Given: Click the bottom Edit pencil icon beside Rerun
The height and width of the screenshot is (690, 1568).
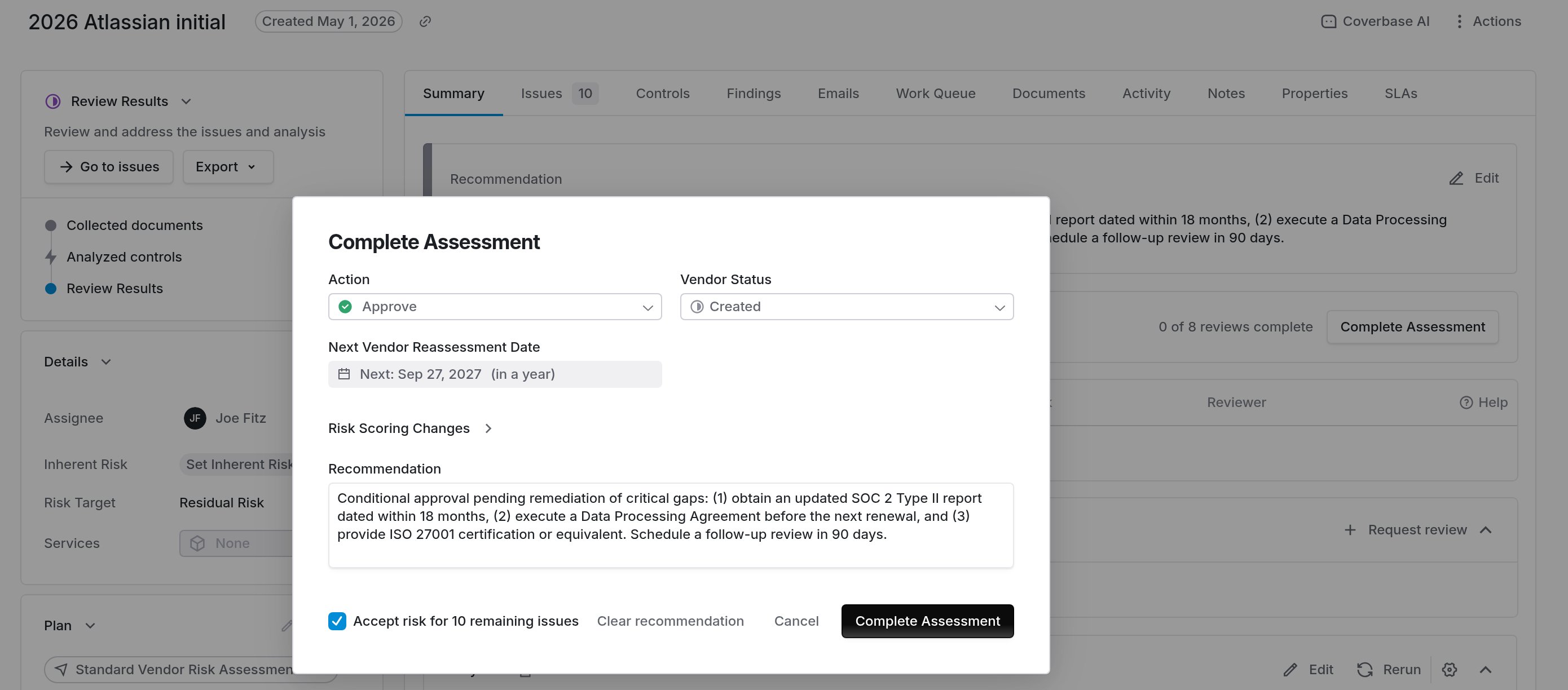Looking at the screenshot, I should [1290, 669].
